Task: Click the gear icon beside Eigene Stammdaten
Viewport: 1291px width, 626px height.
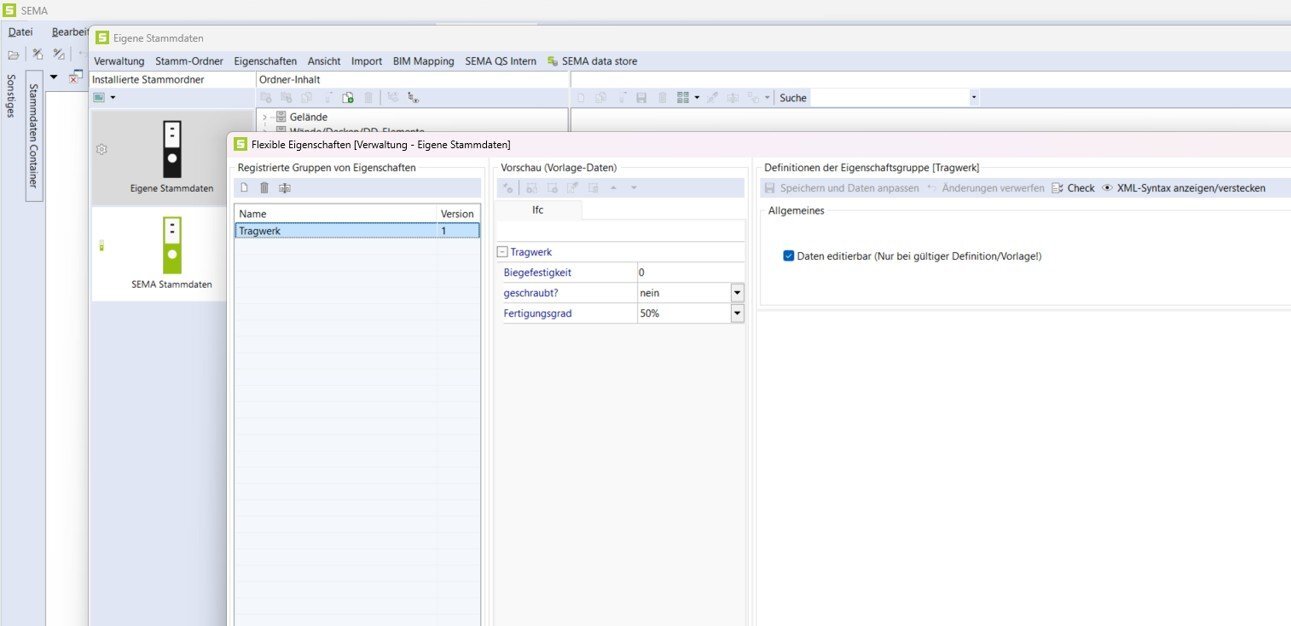Action: [101, 149]
